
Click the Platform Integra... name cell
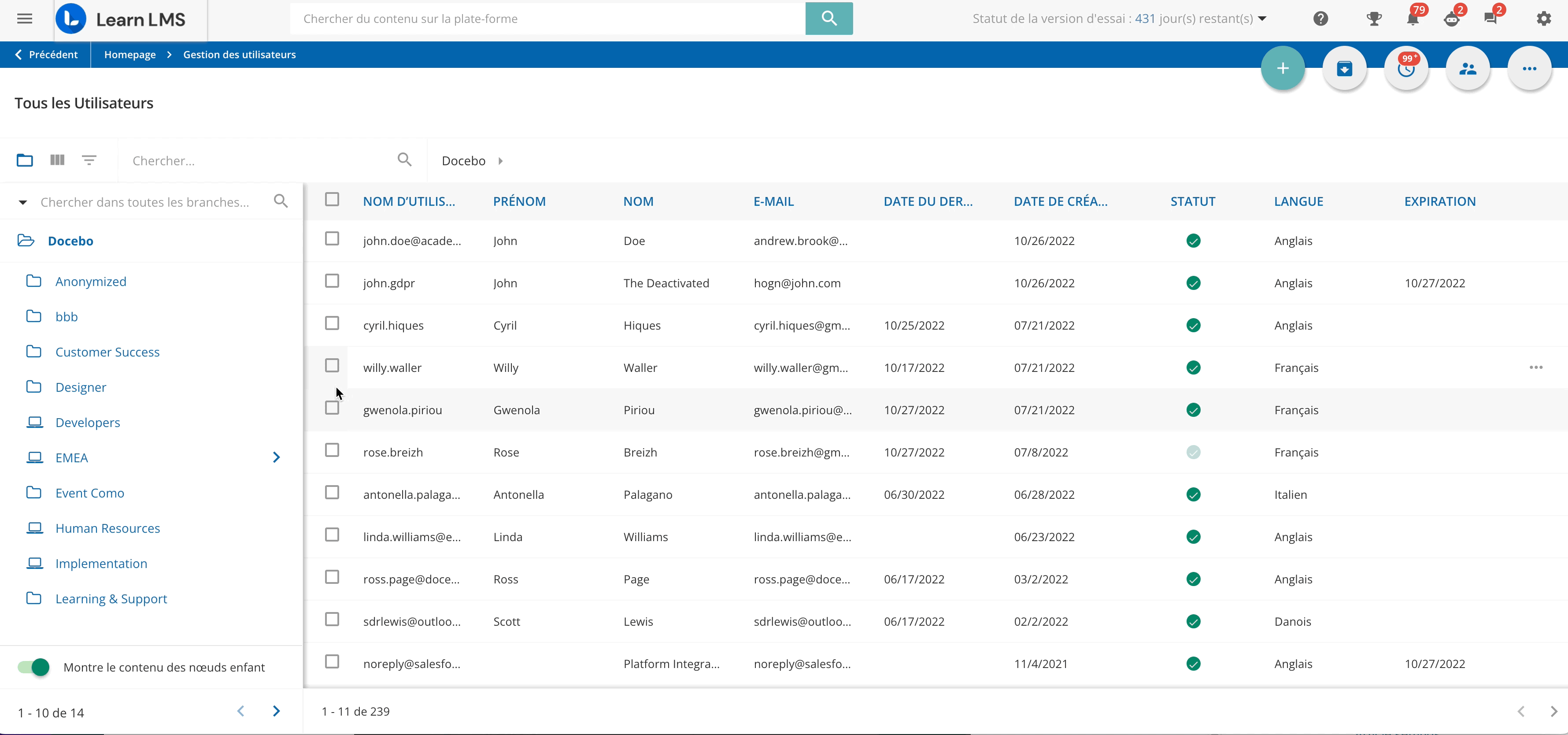[x=671, y=664]
